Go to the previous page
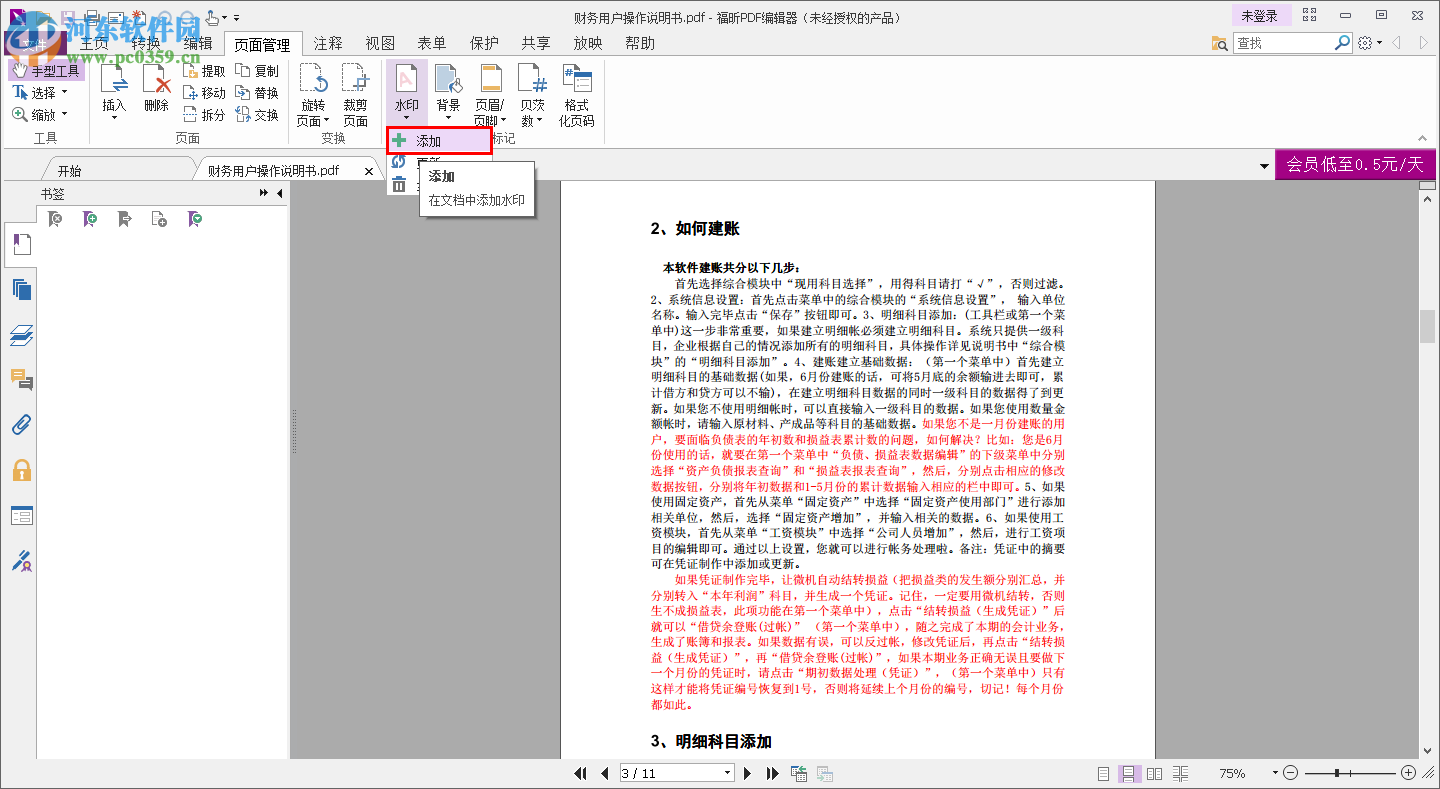Screen dimensions: 1440x789 point(604,773)
